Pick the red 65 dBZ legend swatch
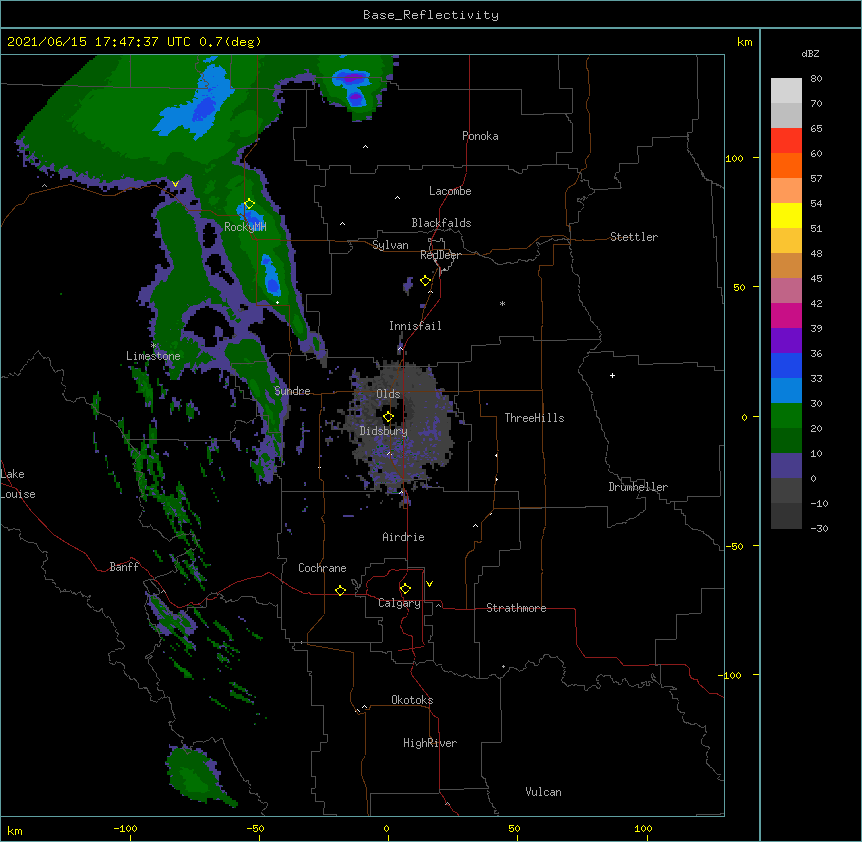This screenshot has width=862, height=842. pyautogui.click(x=786, y=141)
